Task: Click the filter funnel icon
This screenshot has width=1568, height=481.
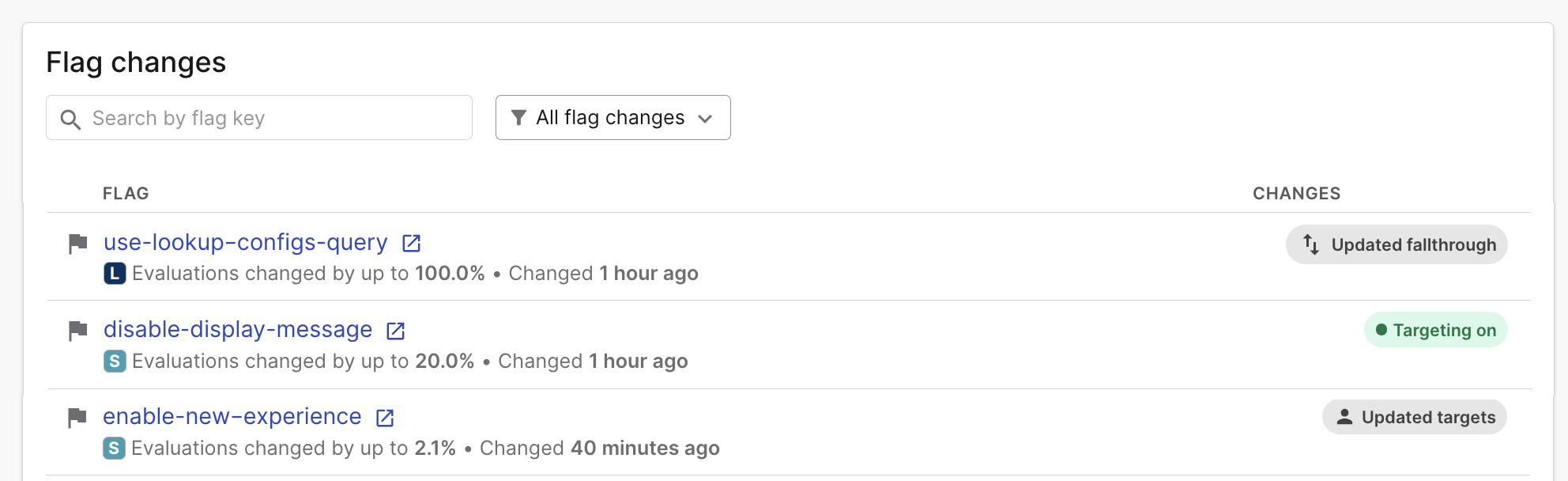Action: (519, 117)
